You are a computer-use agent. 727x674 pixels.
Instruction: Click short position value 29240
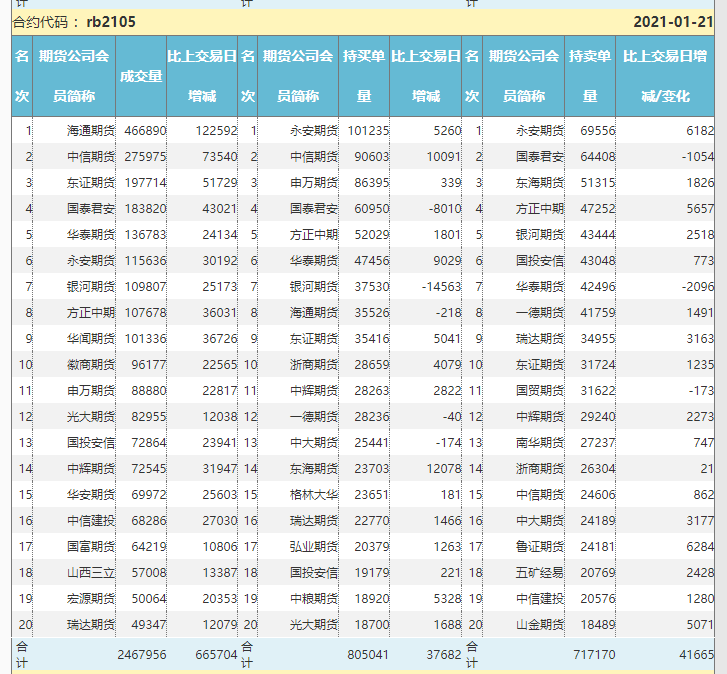(x=598, y=417)
